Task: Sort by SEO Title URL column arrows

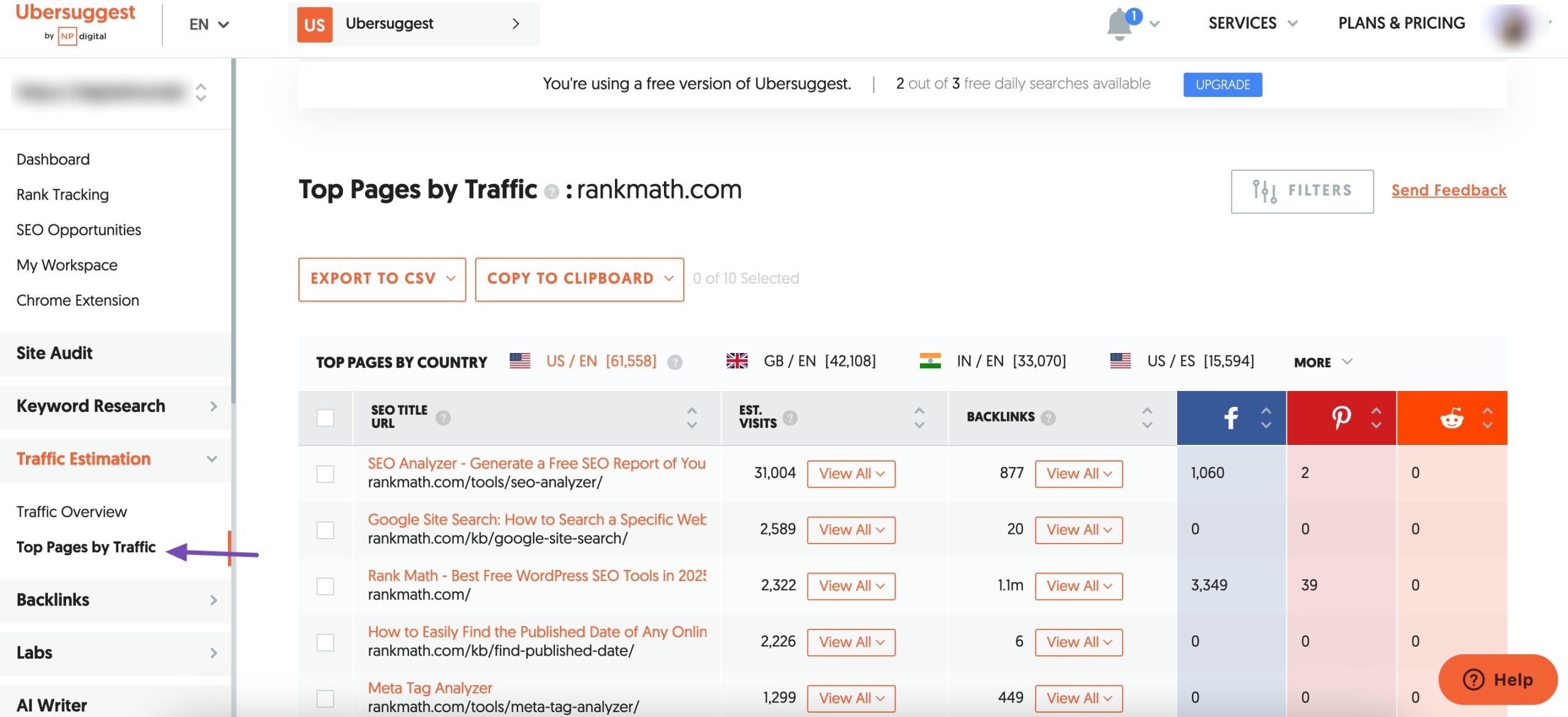Action: pos(692,418)
